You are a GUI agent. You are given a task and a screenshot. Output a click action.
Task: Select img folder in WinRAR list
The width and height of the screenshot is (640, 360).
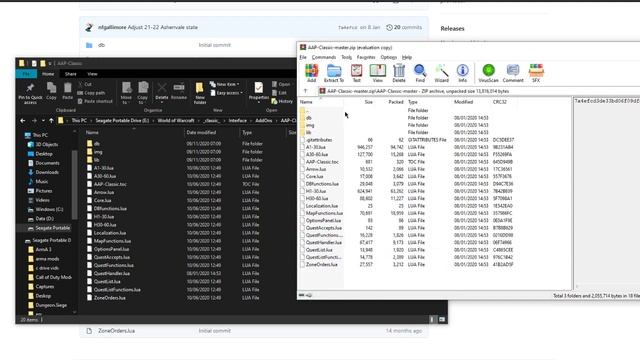310,125
